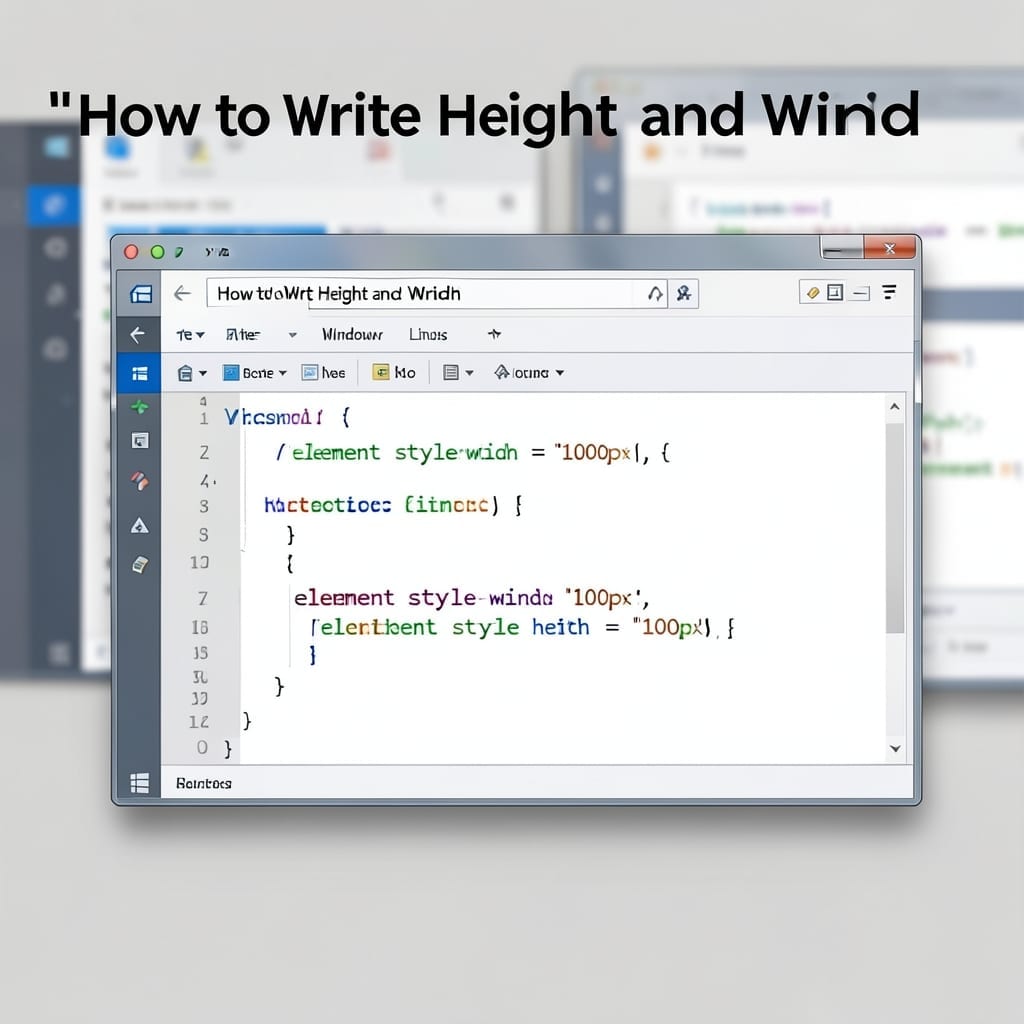Image resolution: width=1024 pixels, height=1024 pixels.
Task: Click the blue Bone toolbar icon
Action: point(231,372)
